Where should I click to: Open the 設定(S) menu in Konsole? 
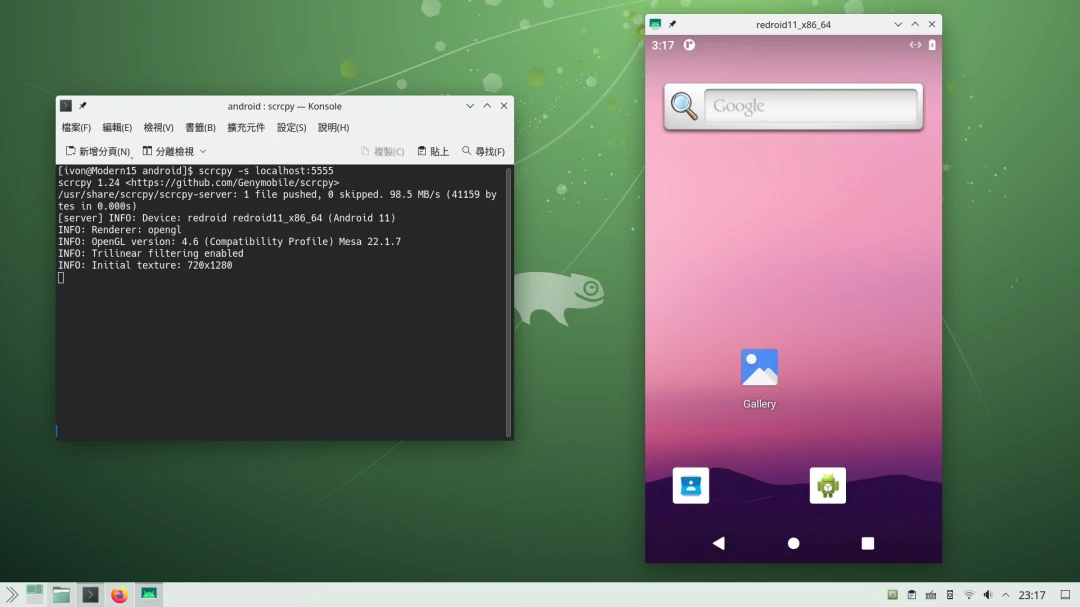(x=292, y=128)
